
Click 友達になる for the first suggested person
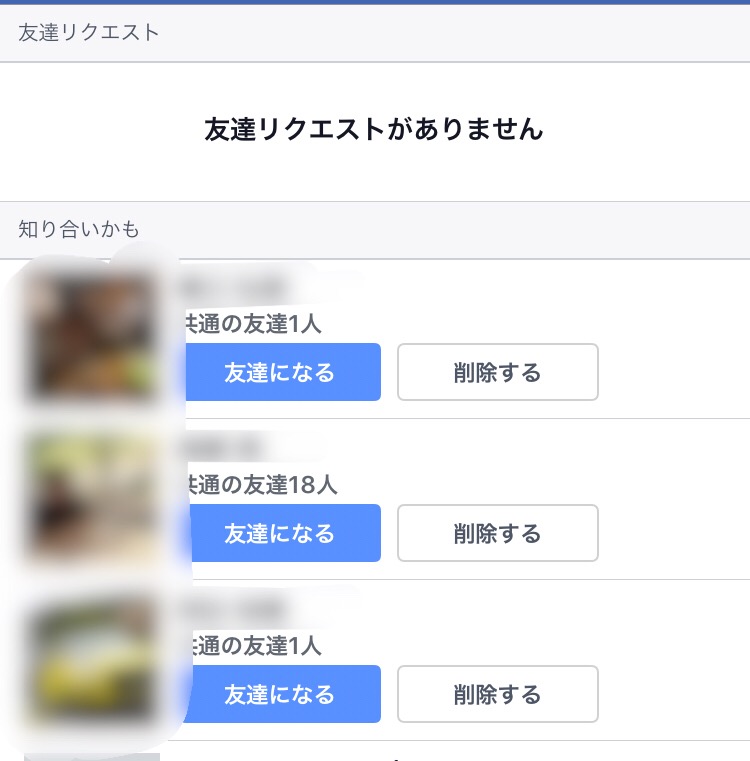(283, 372)
